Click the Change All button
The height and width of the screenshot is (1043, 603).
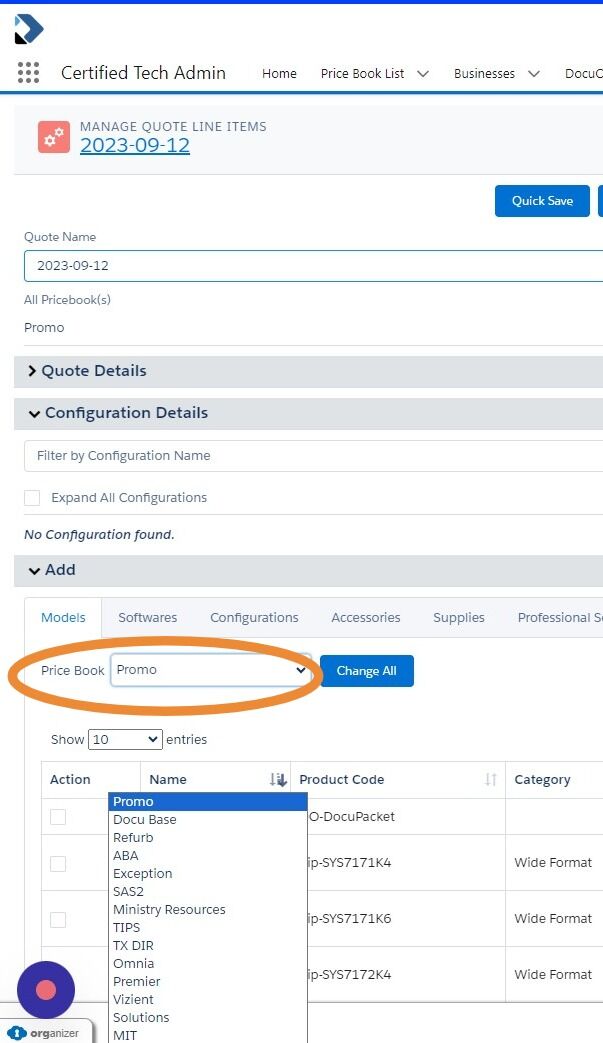click(366, 670)
